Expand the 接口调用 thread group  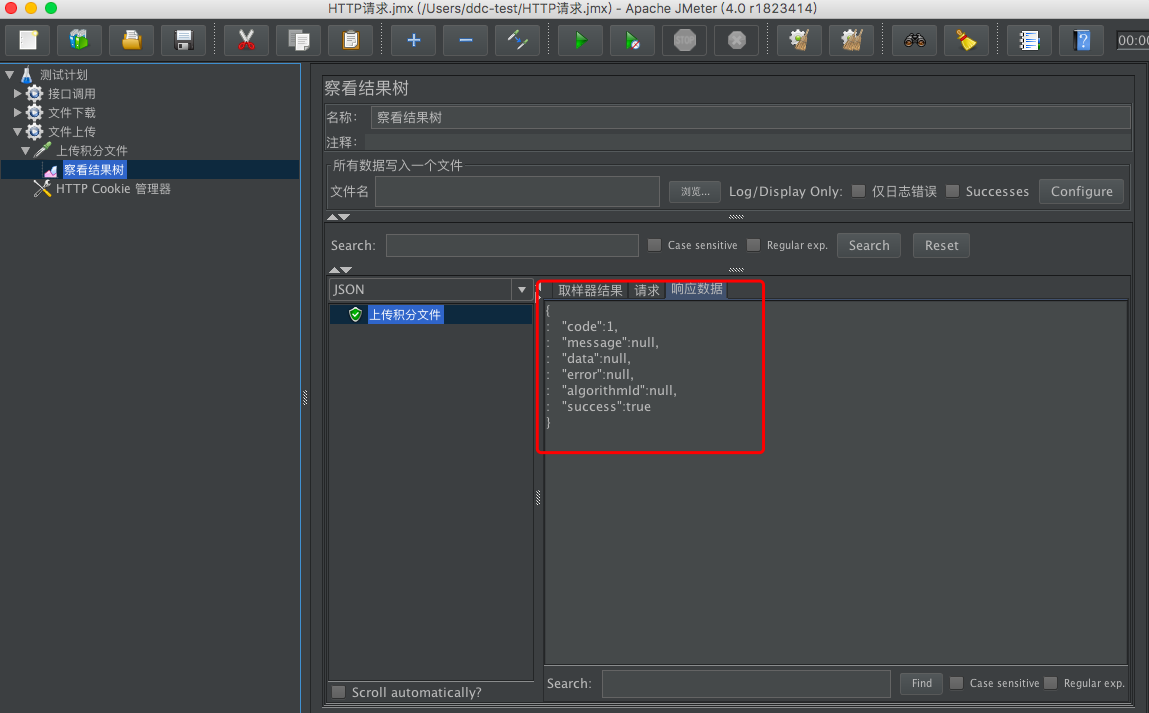coord(18,93)
